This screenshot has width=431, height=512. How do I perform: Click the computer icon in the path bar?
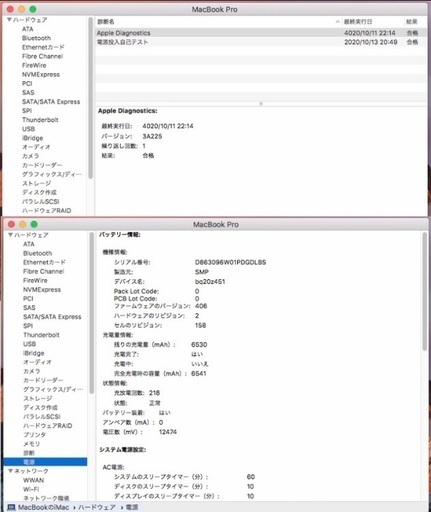(x=11, y=507)
